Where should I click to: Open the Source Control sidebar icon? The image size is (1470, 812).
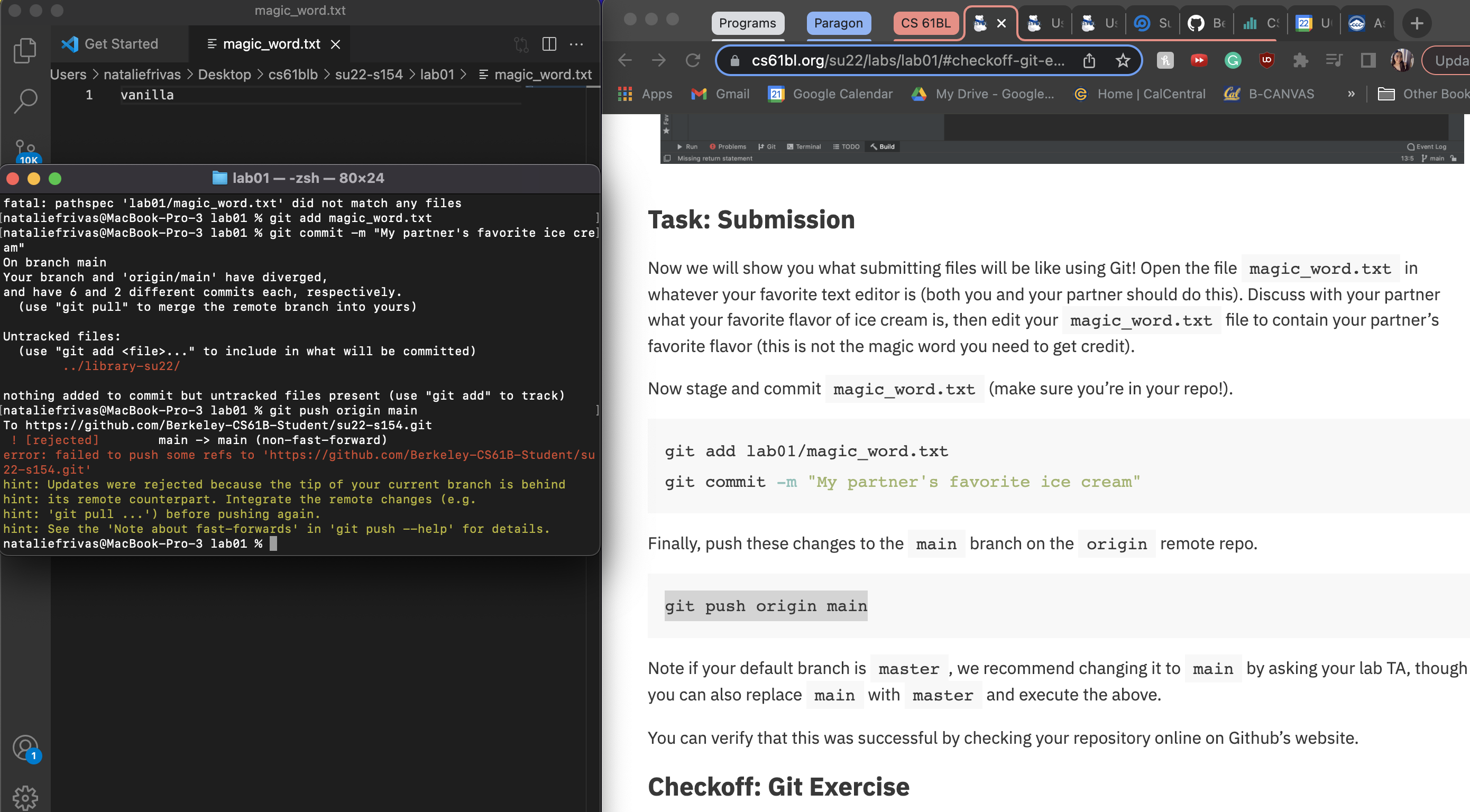[26, 151]
